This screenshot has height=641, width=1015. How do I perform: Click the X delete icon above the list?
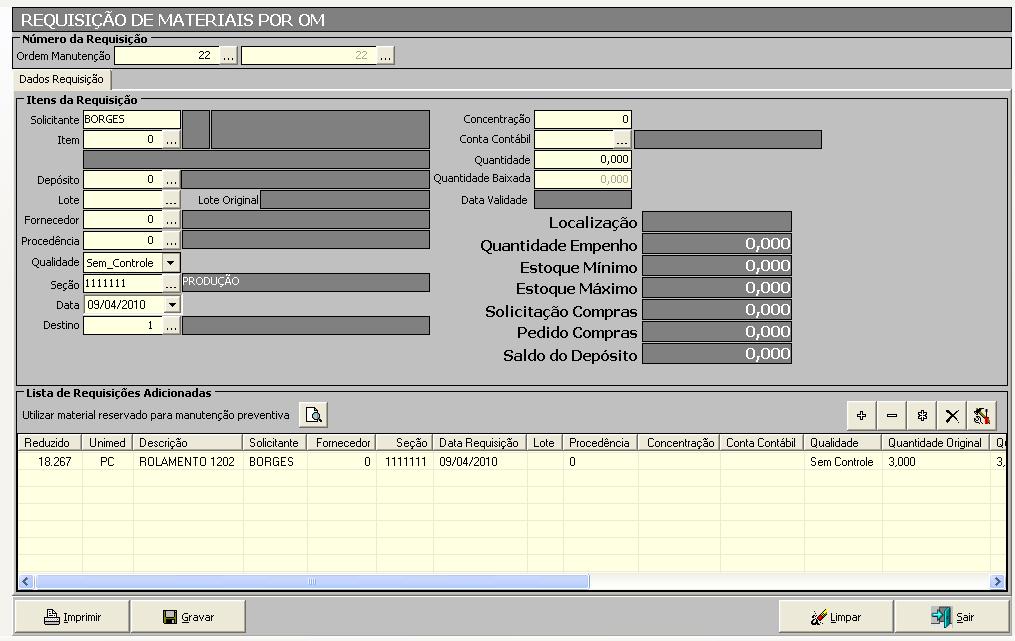coord(952,416)
